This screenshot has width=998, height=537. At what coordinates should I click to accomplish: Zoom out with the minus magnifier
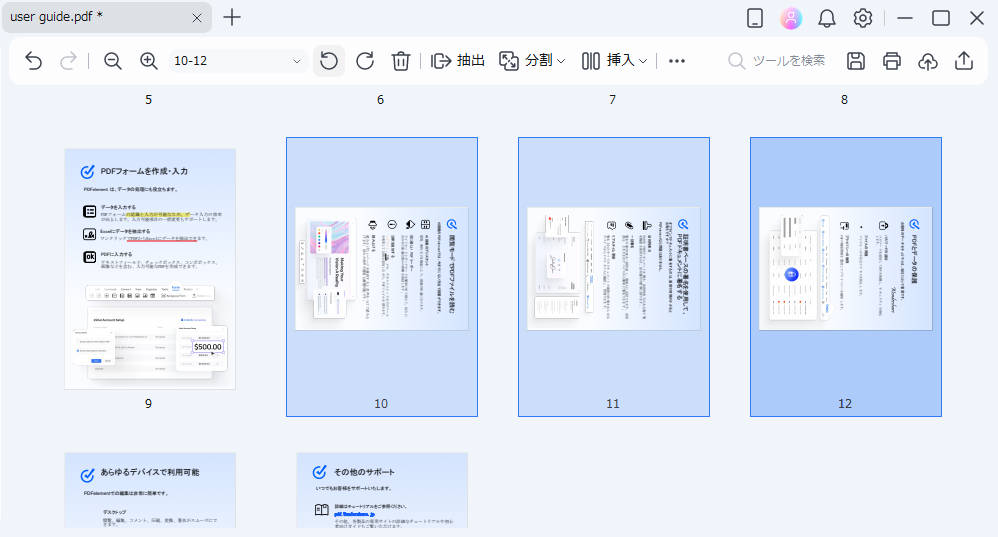click(x=113, y=61)
